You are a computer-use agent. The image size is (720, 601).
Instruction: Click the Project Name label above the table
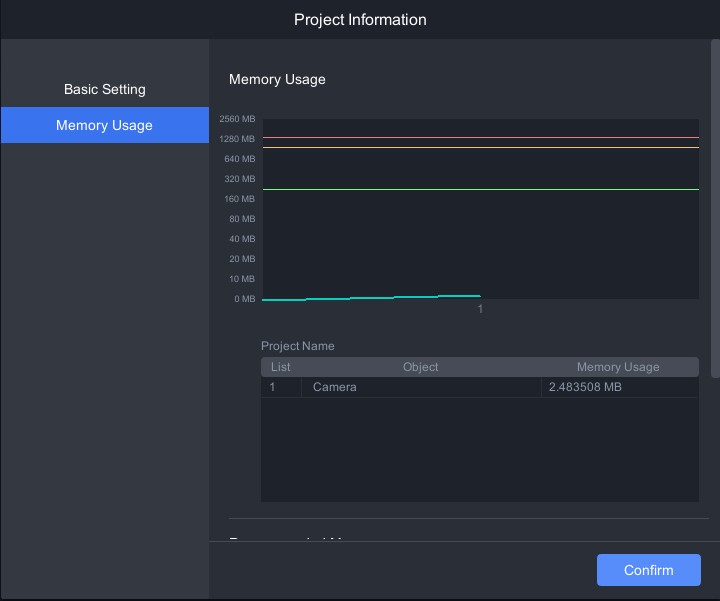click(x=298, y=346)
